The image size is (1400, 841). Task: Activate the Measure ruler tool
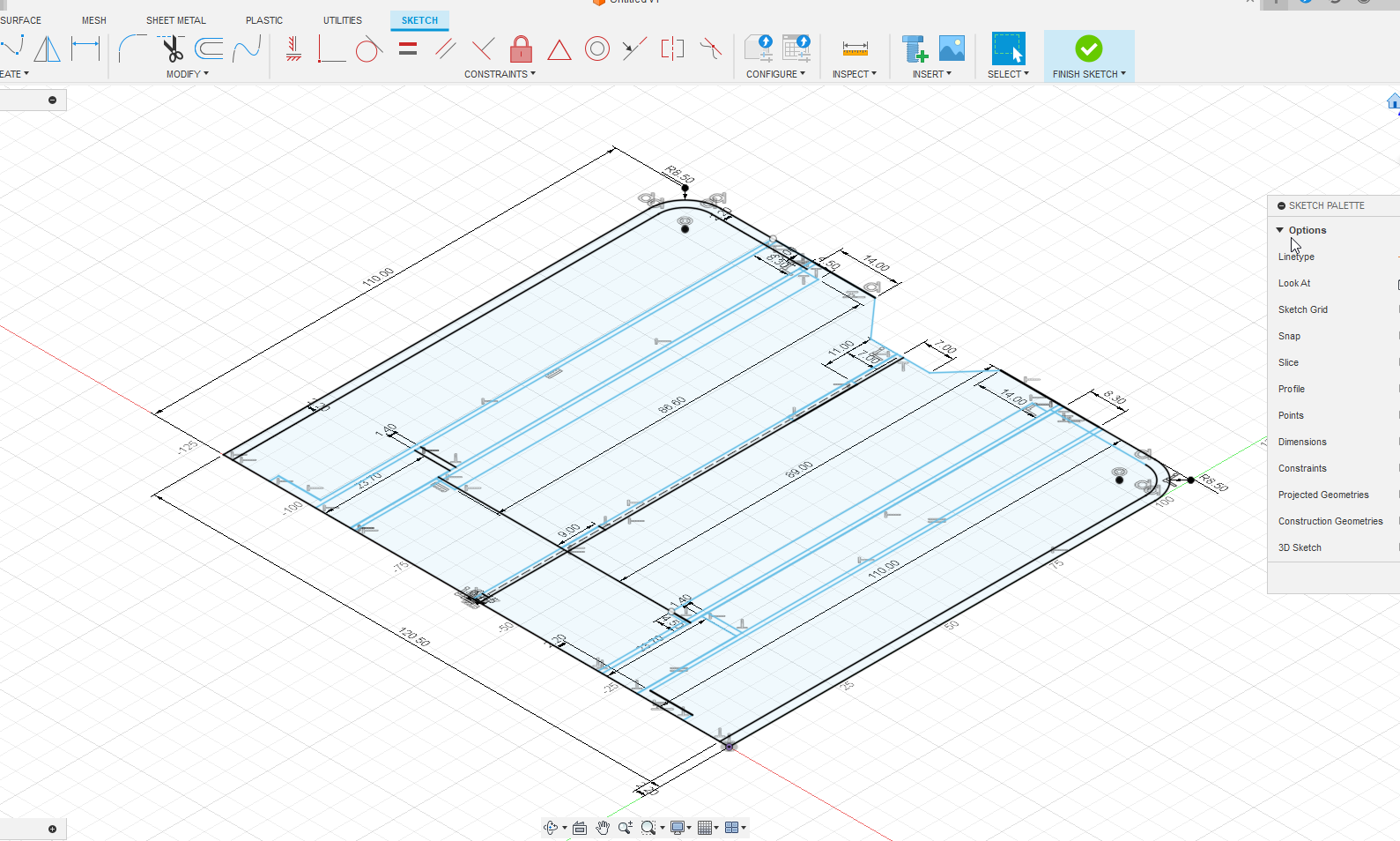click(x=855, y=48)
